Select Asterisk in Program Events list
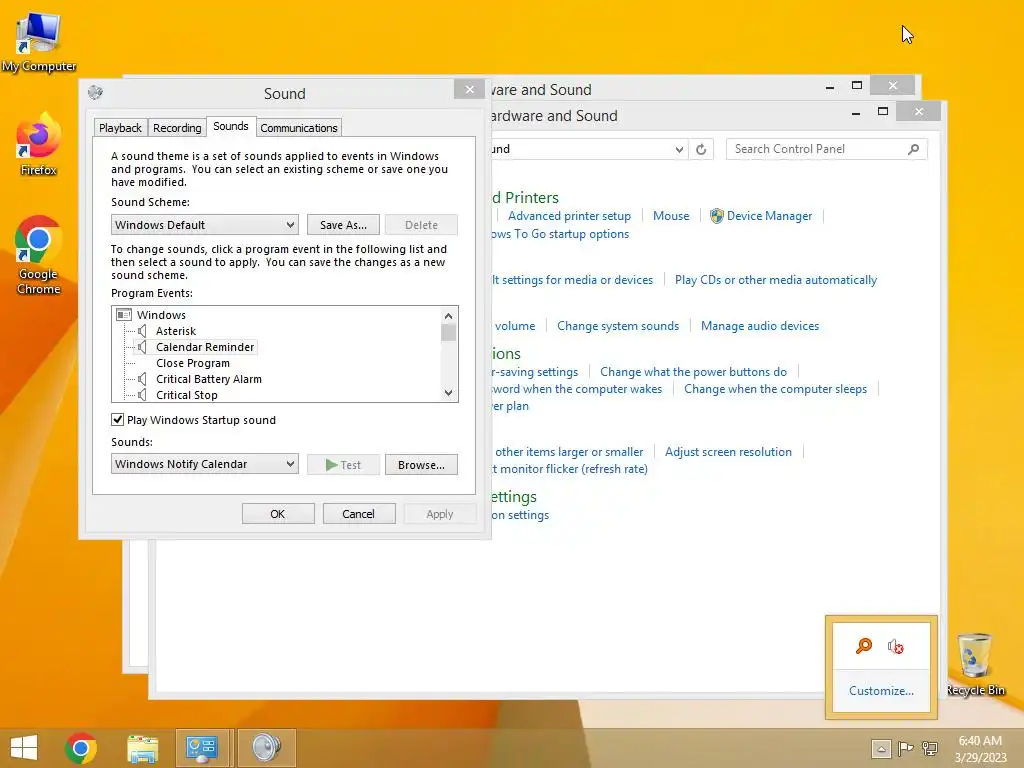Viewport: 1024px width, 768px height. pyautogui.click(x=176, y=331)
